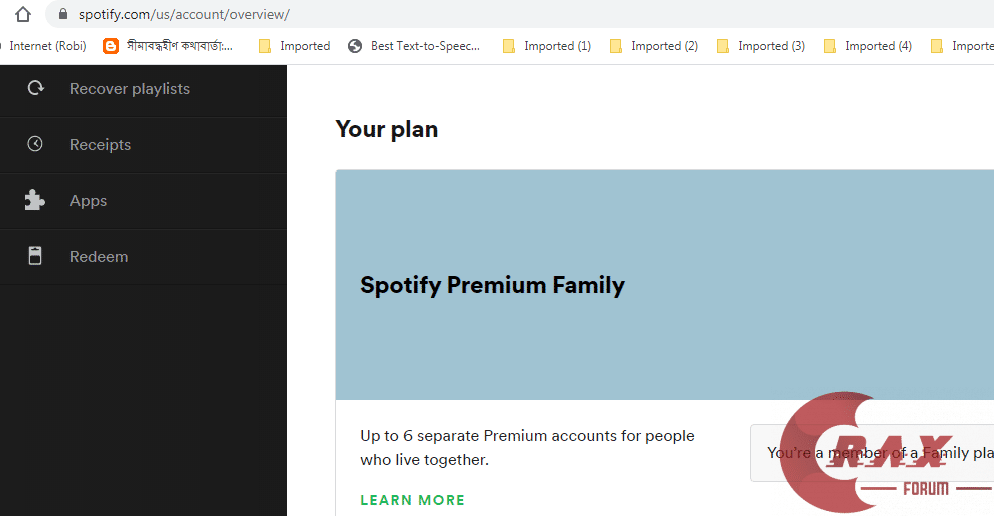Click the Apps puzzle piece icon
The width and height of the screenshot is (994, 516).
[35, 200]
